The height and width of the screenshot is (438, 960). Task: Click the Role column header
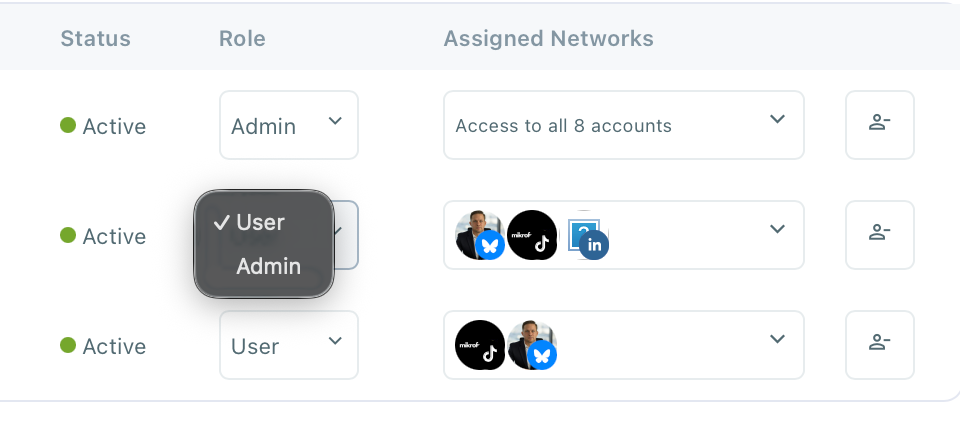[x=242, y=39]
